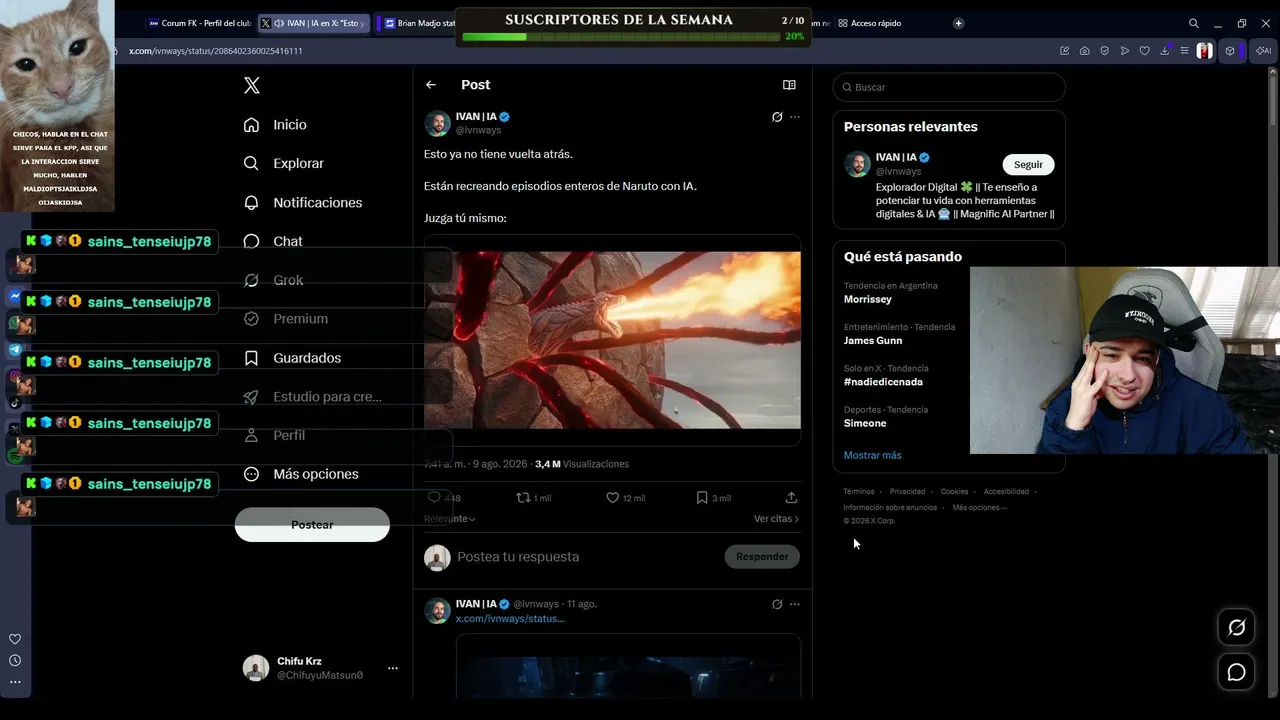Open the Relevante replies sort dropdown
Screen dimensions: 1280x720
pyautogui.click(x=450, y=519)
